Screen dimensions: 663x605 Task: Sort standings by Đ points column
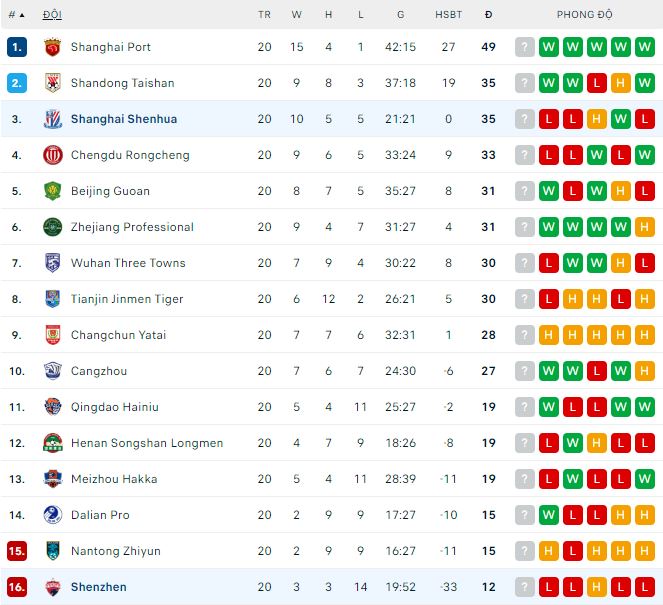point(488,15)
